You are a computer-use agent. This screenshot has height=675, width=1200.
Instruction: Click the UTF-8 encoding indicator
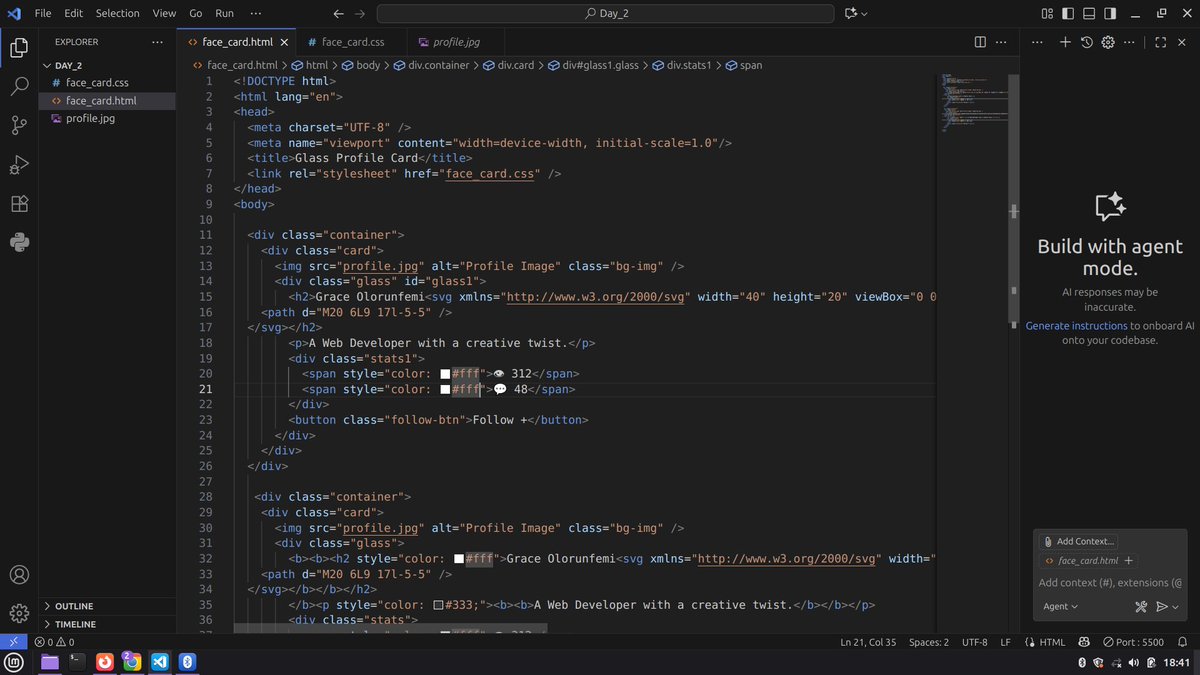tap(974, 642)
